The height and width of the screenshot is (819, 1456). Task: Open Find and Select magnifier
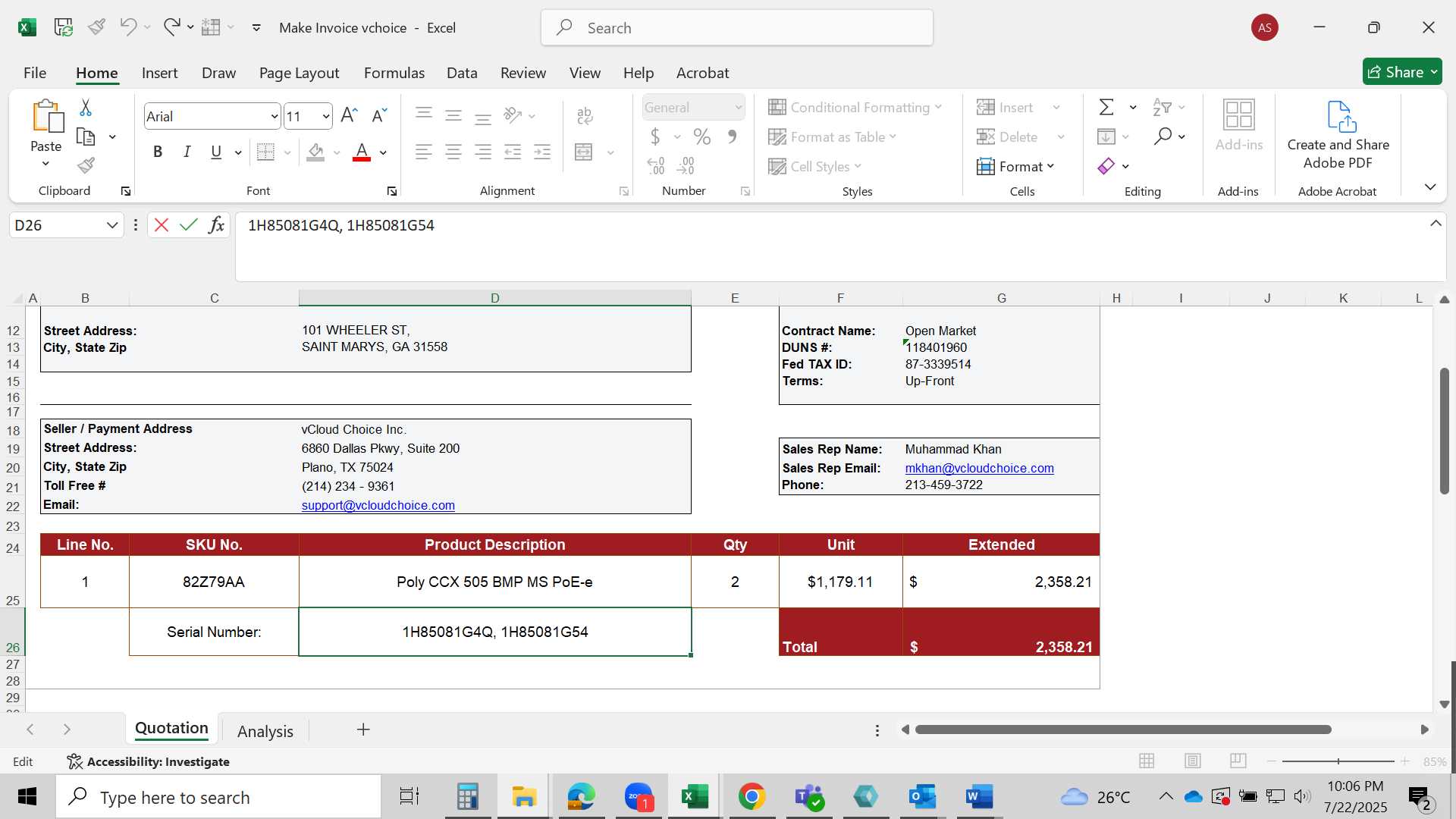click(1163, 136)
